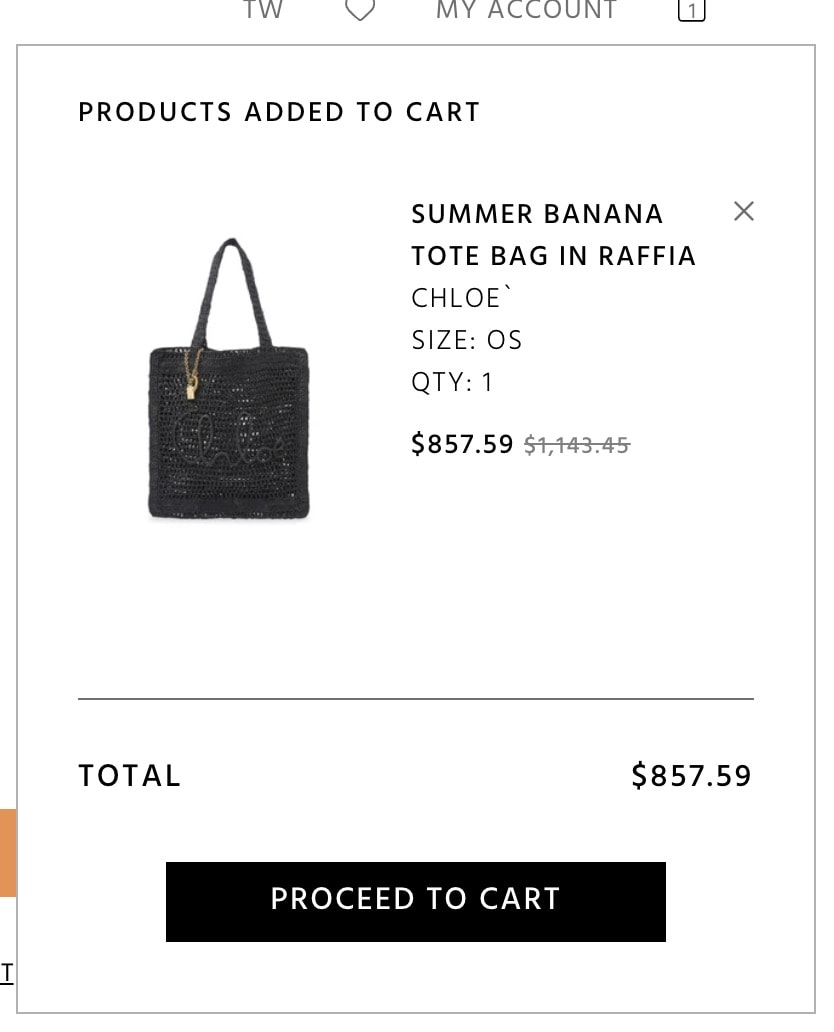Open the Summer Banana Tote Bag title link
The height and width of the screenshot is (1032, 834).
pos(553,235)
